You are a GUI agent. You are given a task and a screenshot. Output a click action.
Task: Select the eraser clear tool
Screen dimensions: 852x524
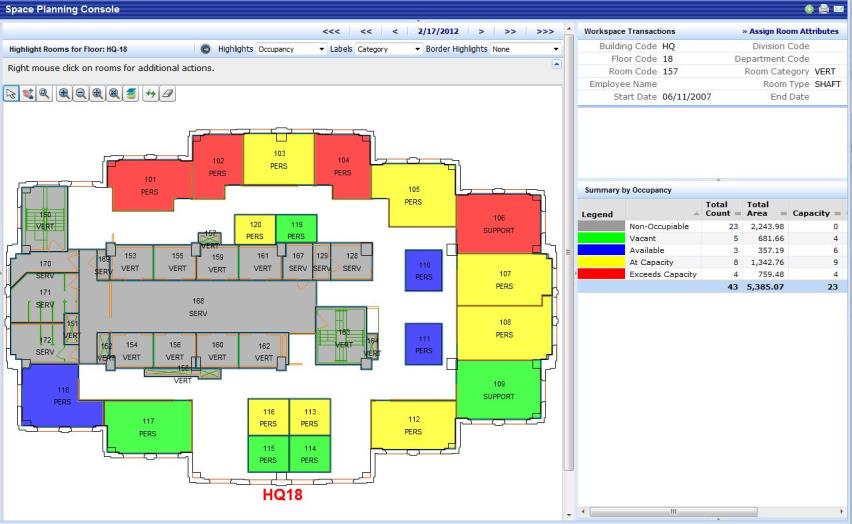tap(167, 92)
